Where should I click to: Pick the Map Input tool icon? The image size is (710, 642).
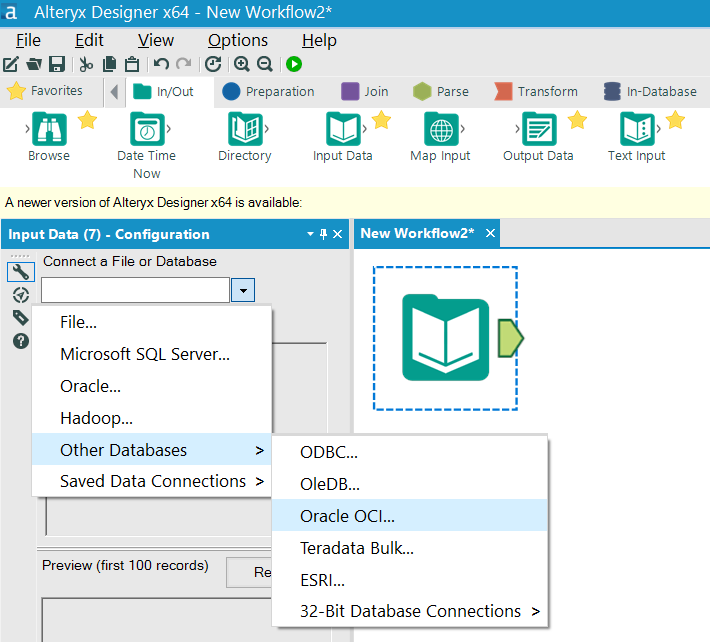[x=441, y=129]
